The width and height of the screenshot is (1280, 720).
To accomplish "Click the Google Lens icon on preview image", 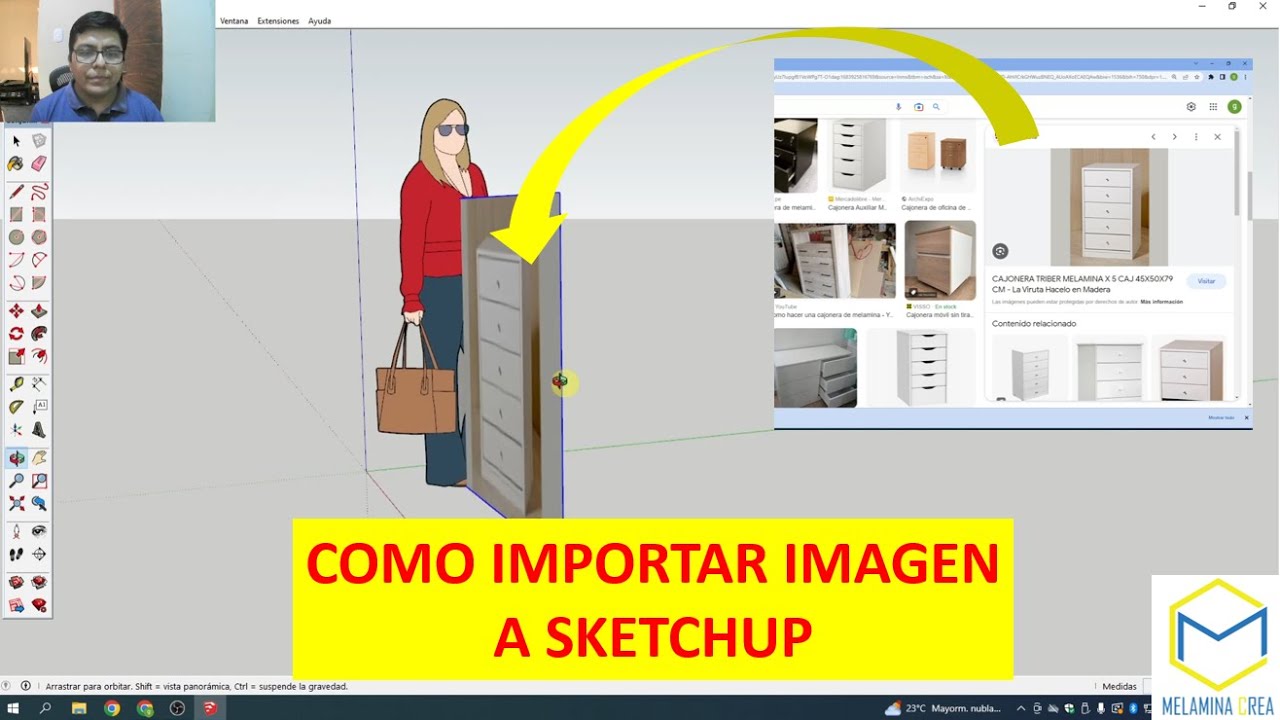I will pyautogui.click(x=1000, y=251).
